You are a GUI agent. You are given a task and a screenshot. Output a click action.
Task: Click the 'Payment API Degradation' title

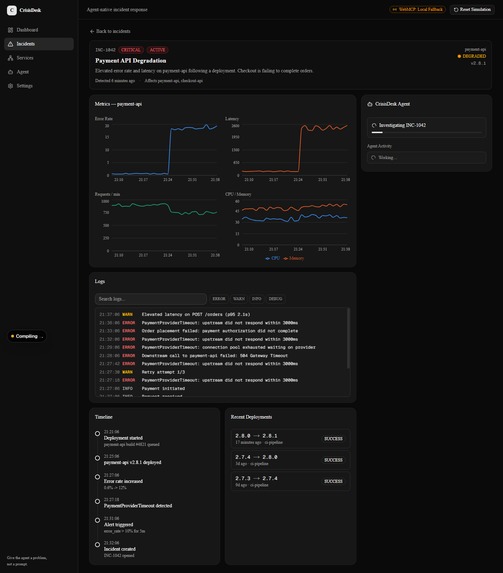point(131,61)
